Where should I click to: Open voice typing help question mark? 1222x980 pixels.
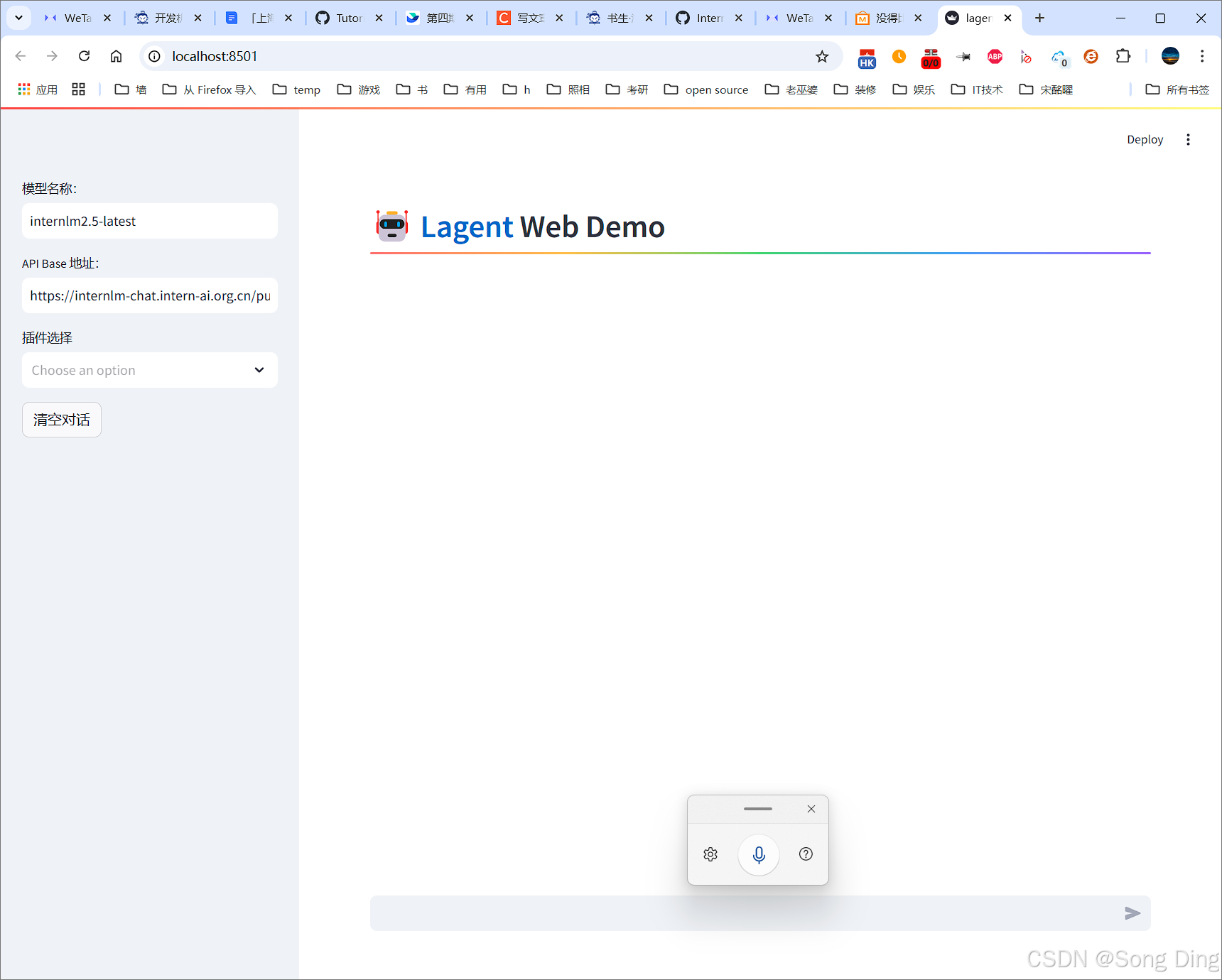coord(806,854)
